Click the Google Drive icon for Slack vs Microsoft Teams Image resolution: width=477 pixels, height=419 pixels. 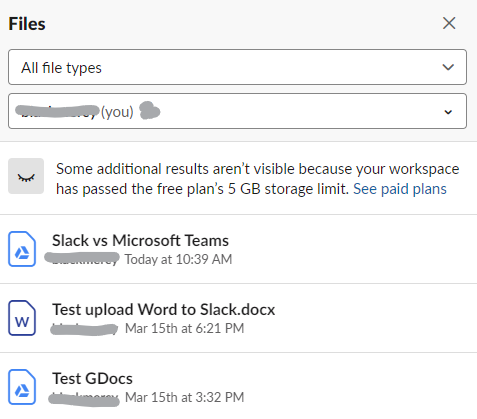[22, 249]
